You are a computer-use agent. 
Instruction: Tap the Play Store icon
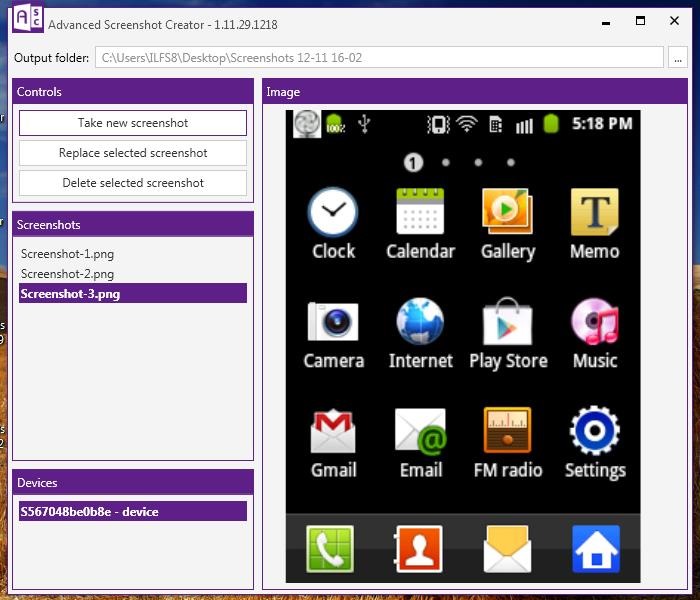click(x=507, y=321)
